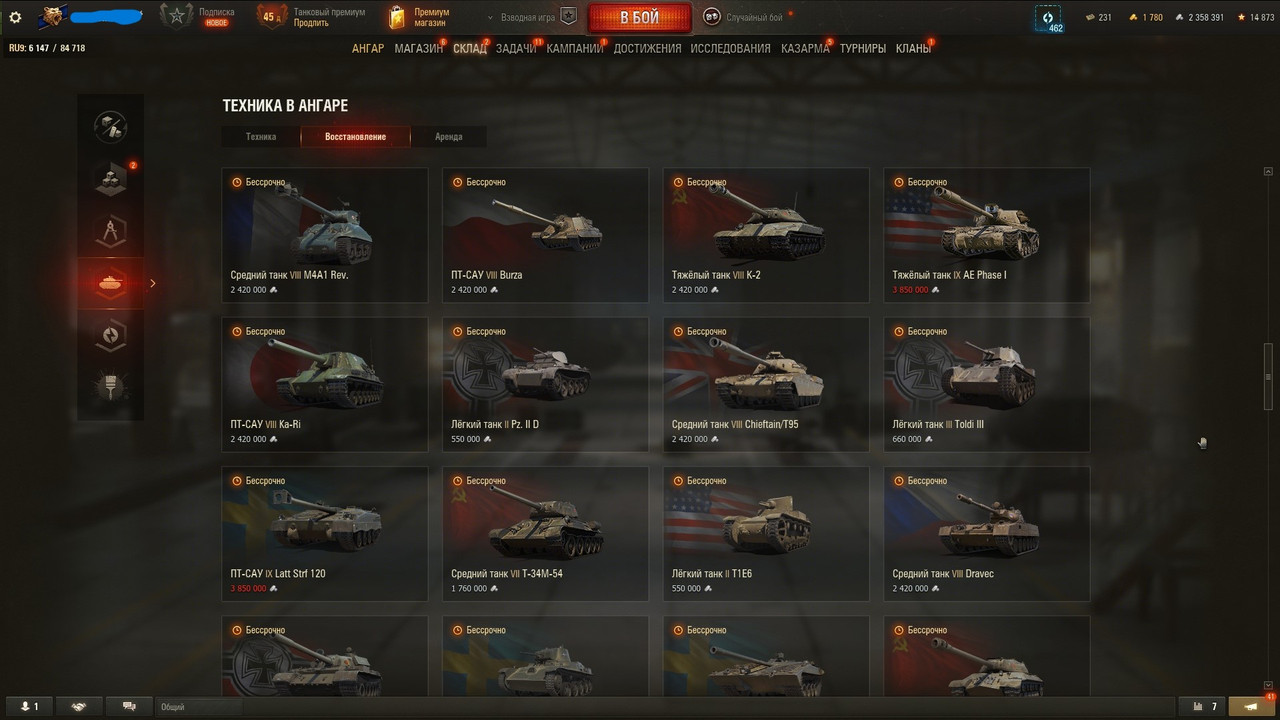Screen dimensions: 1280x720
Task: Select the Chieftain/T95 tank card
Action: pos(766,384)
